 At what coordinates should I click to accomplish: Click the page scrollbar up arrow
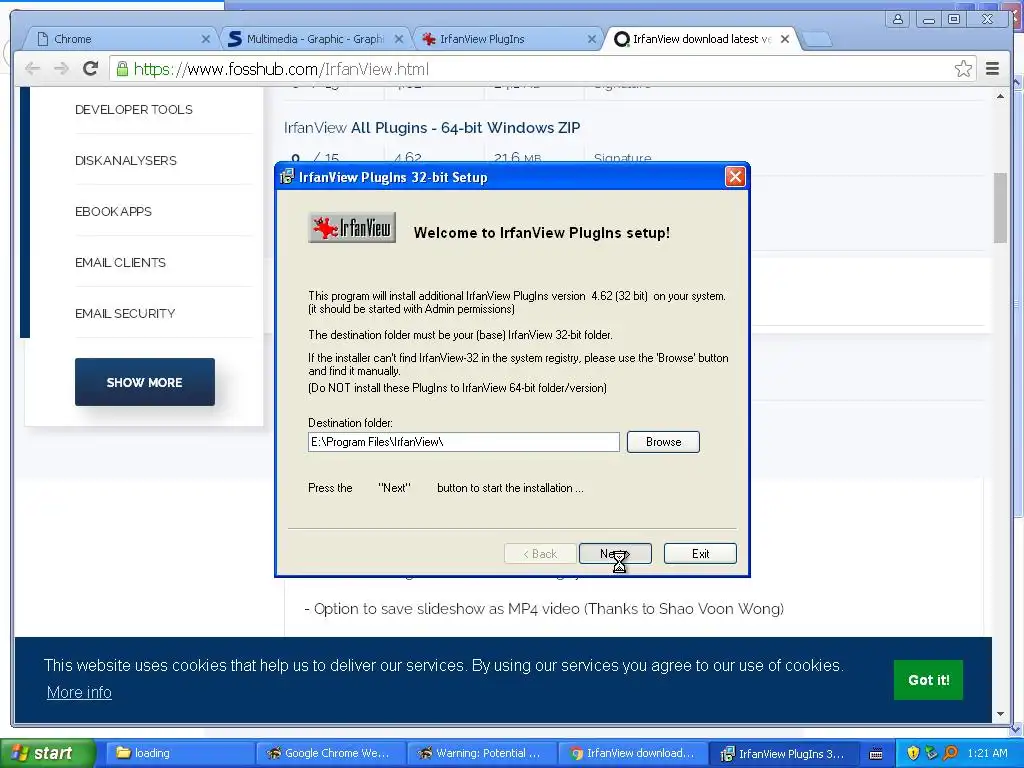coord(1000,96)
